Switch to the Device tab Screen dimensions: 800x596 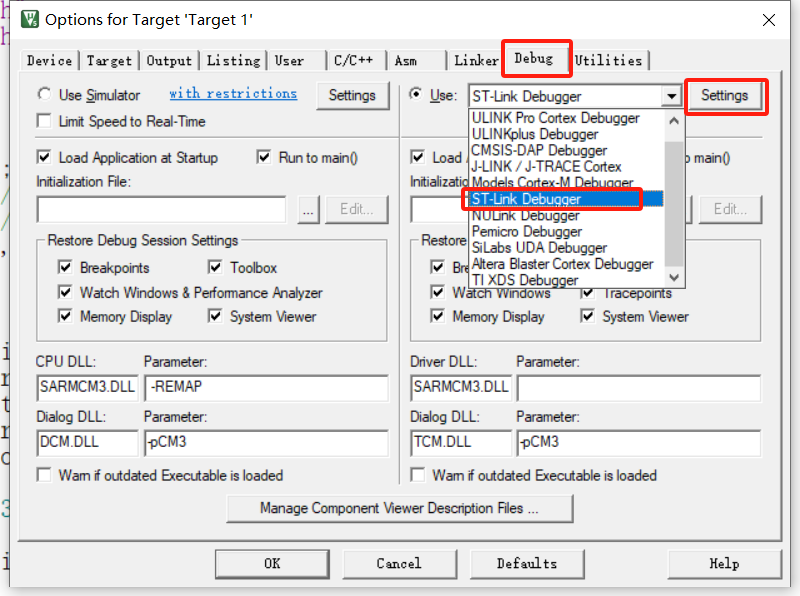click(49, 61)
